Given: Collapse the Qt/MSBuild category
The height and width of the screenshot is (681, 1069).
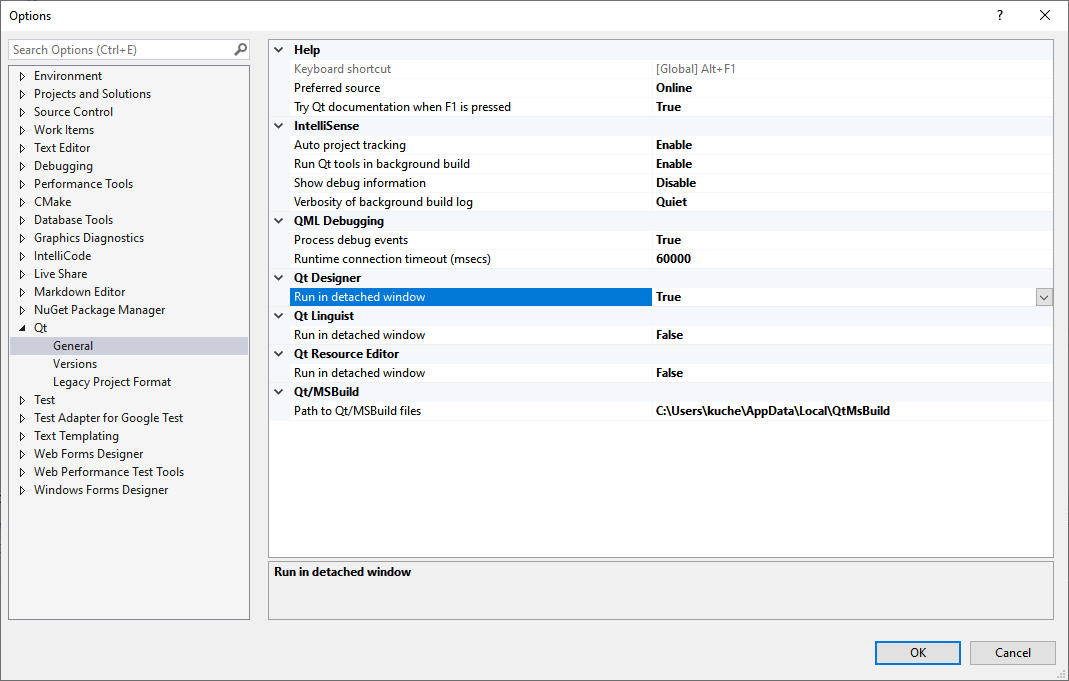Looking at the screenshot, I should [279, 392].
